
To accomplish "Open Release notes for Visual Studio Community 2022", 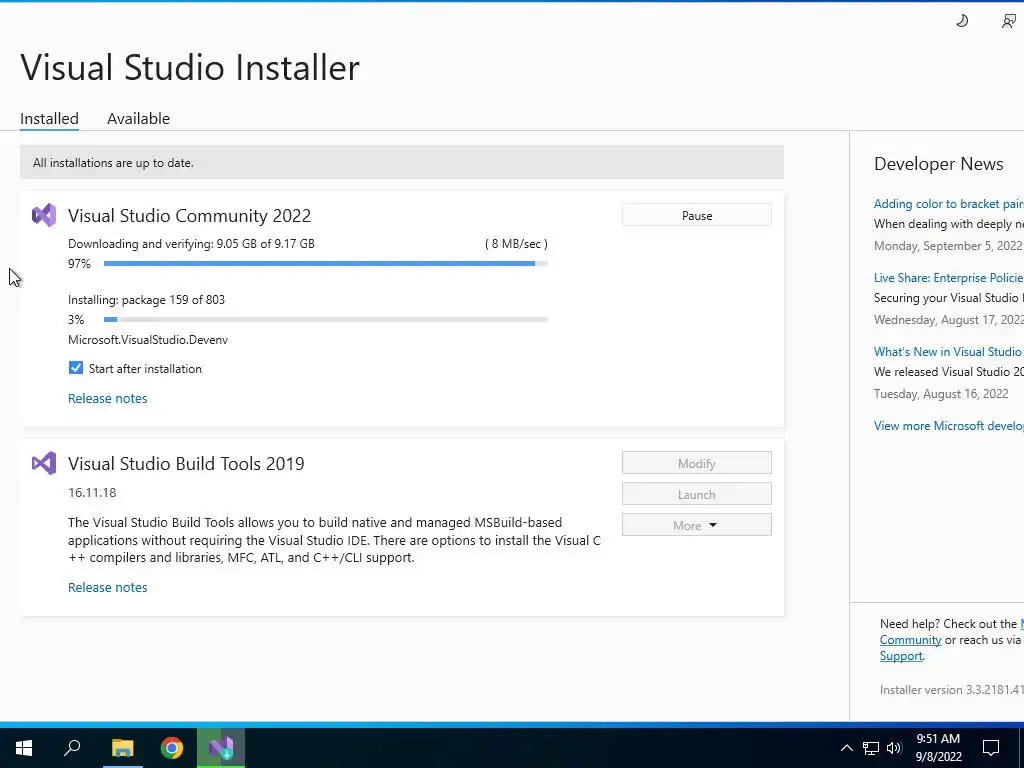I will [108, 398].
